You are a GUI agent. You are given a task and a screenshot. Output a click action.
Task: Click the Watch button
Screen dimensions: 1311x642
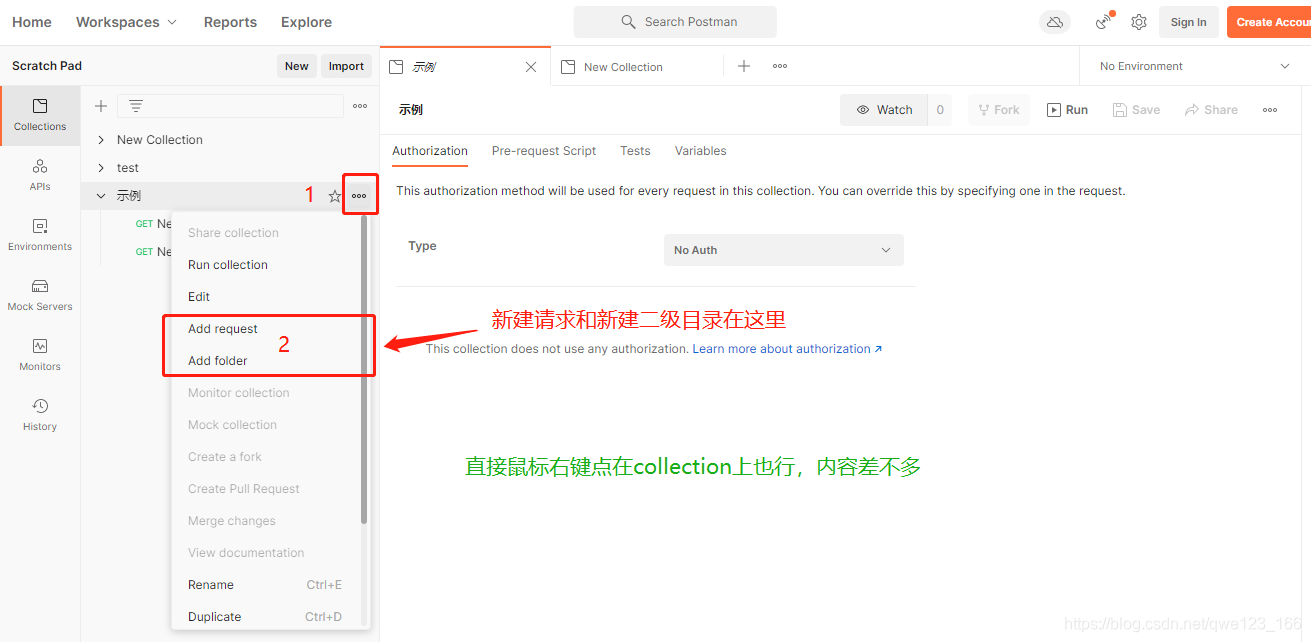click(884, 110)
